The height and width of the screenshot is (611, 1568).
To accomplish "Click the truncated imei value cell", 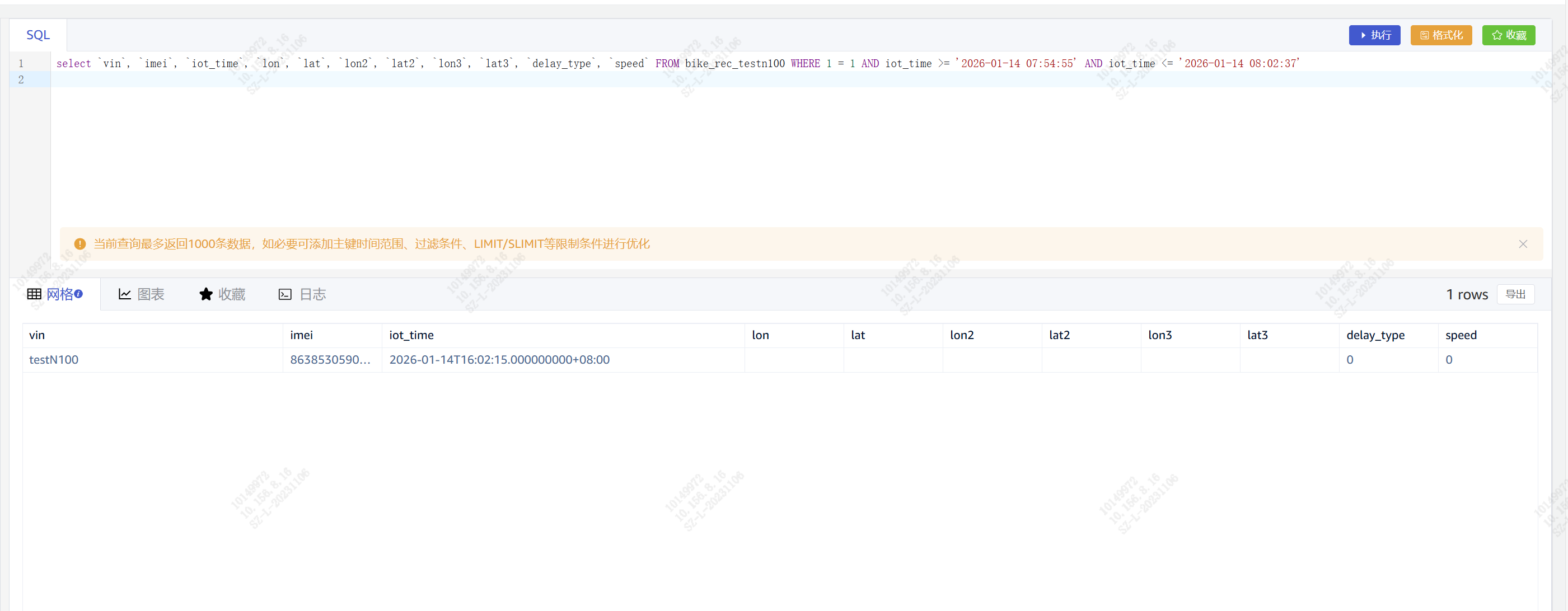I will 330,360.
